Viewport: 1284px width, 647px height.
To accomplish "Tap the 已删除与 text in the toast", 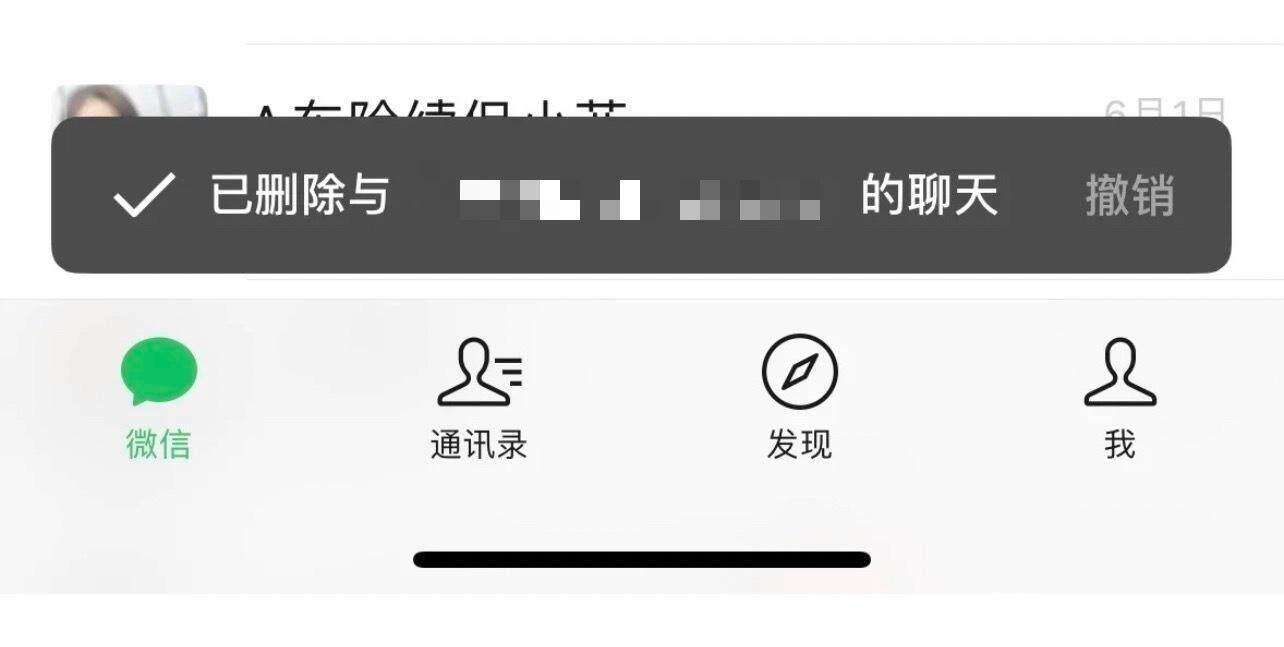I will click(299, 194).
